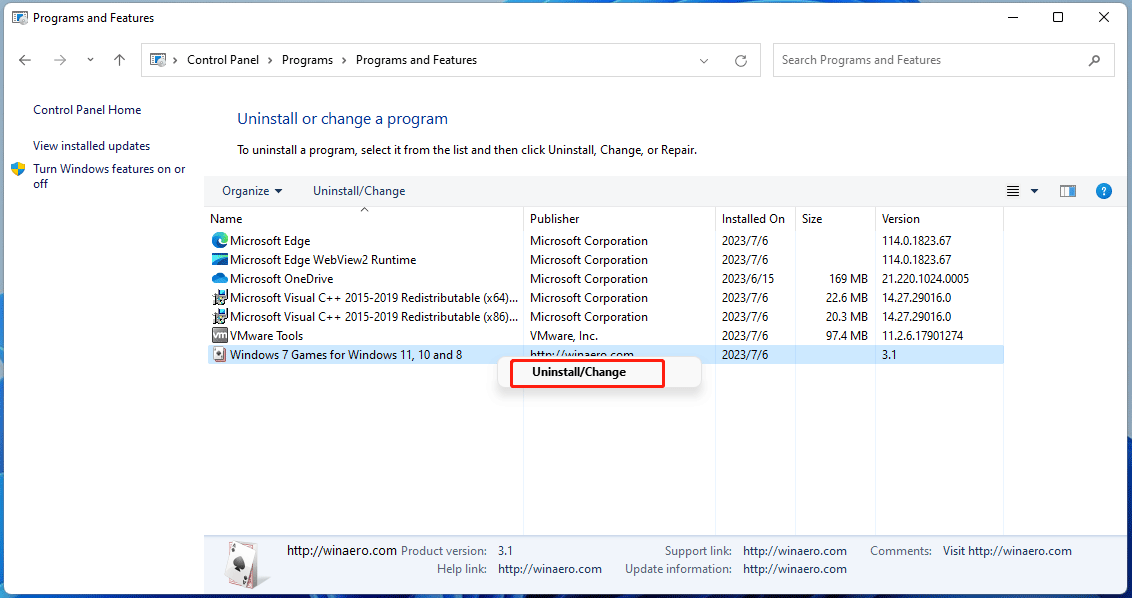
Task: Open Turn Windows features on or off
Action: 109,176
